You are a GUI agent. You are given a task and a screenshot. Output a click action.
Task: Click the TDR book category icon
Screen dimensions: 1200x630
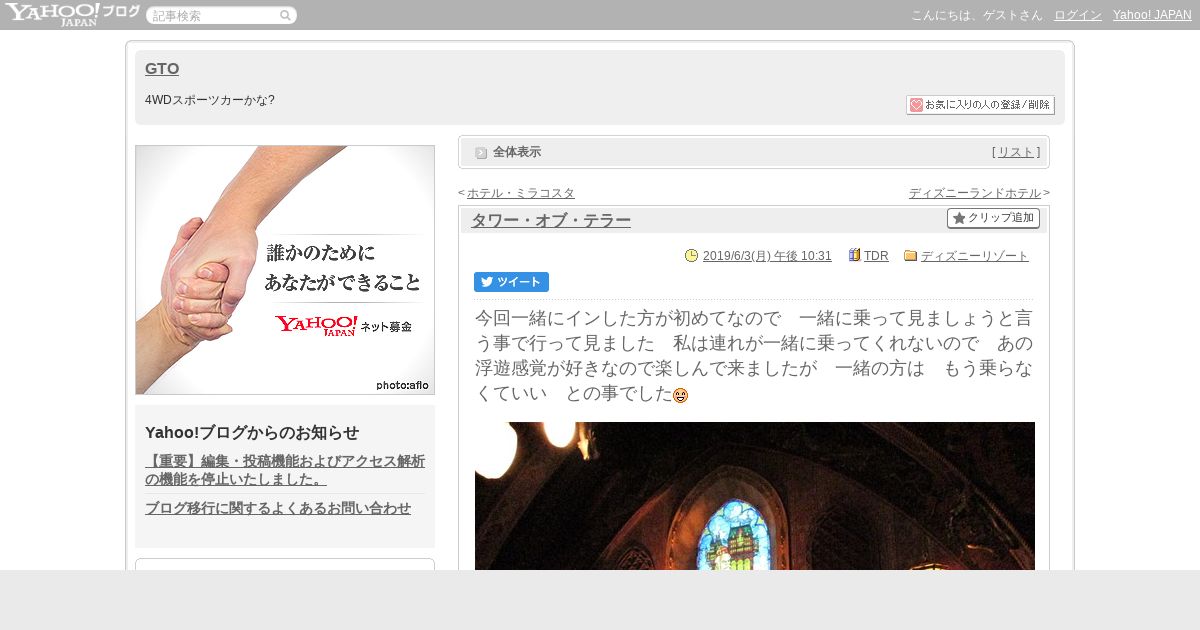pos(855,255)
